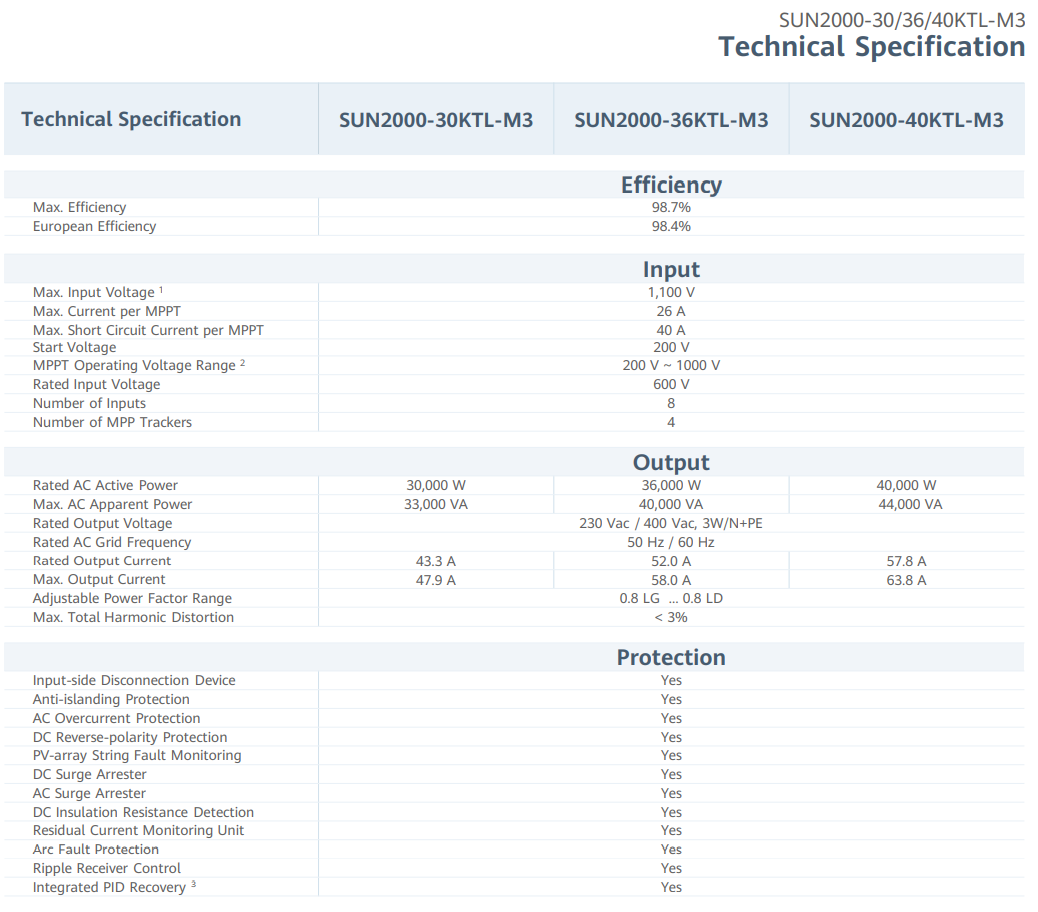This screenshot has height=912, width=1038.
Task: Select the 50 Hz / 60 Hz value
Action: 671,542
